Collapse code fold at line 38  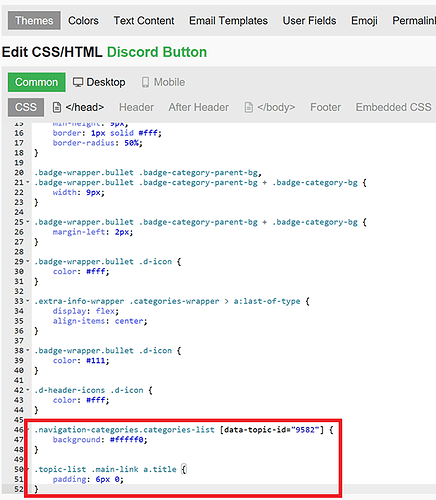click(28, 350)
